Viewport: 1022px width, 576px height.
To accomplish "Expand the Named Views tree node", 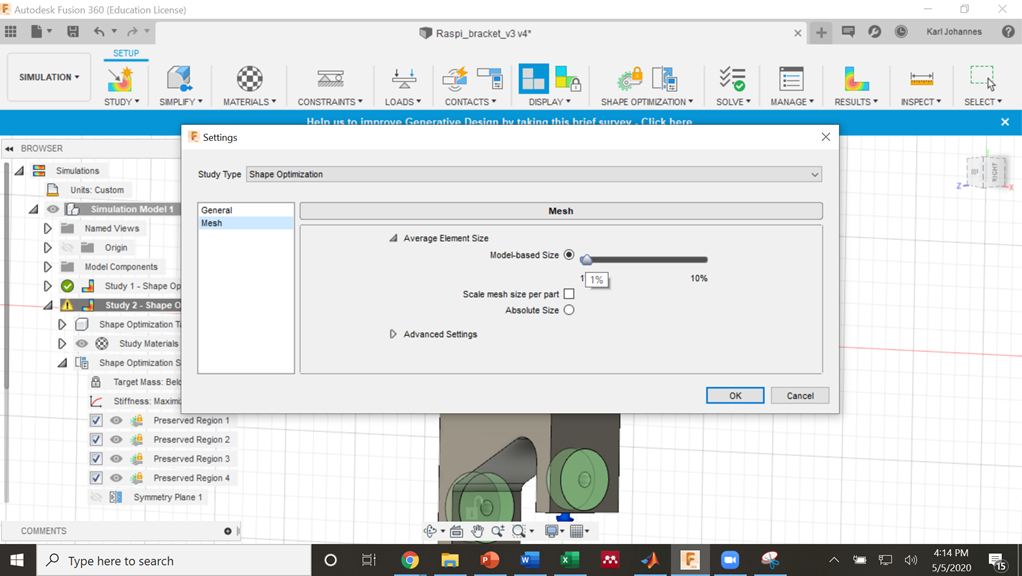I will pos(48,228).
